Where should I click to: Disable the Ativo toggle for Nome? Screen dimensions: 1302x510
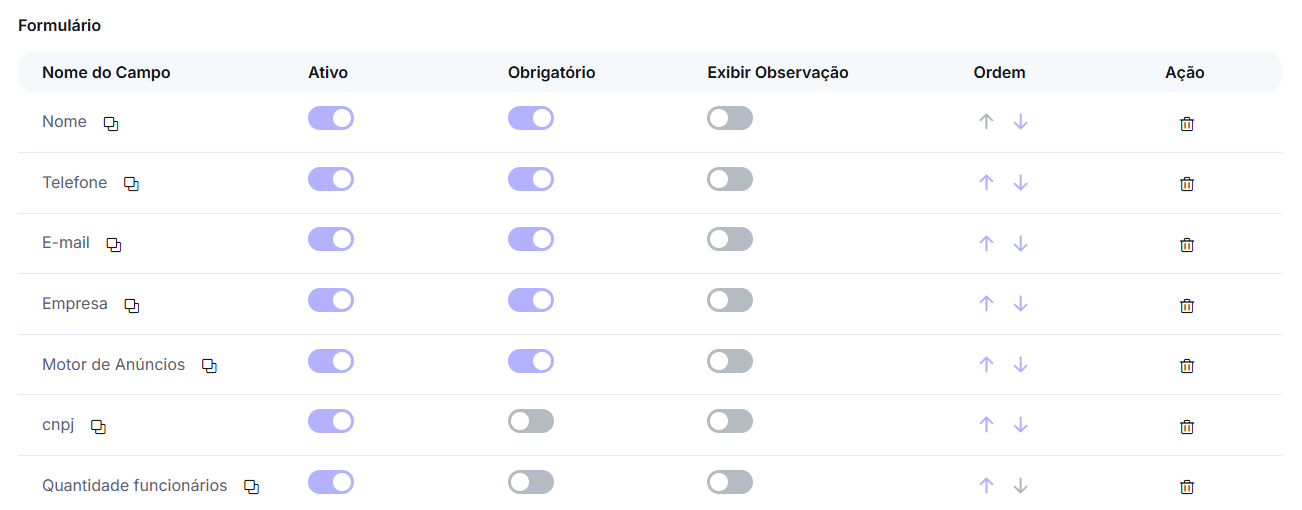(331, 119)
